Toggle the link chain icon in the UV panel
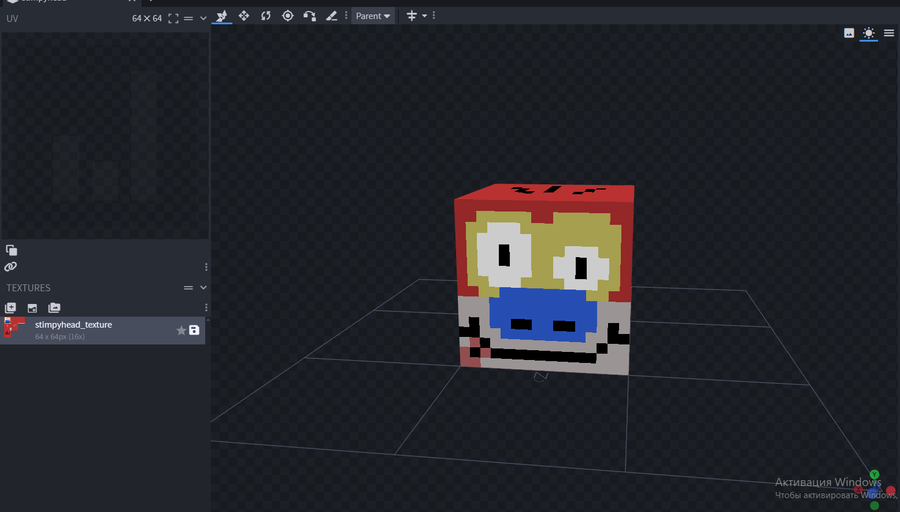900x512 pixels. tap(11, 266)
